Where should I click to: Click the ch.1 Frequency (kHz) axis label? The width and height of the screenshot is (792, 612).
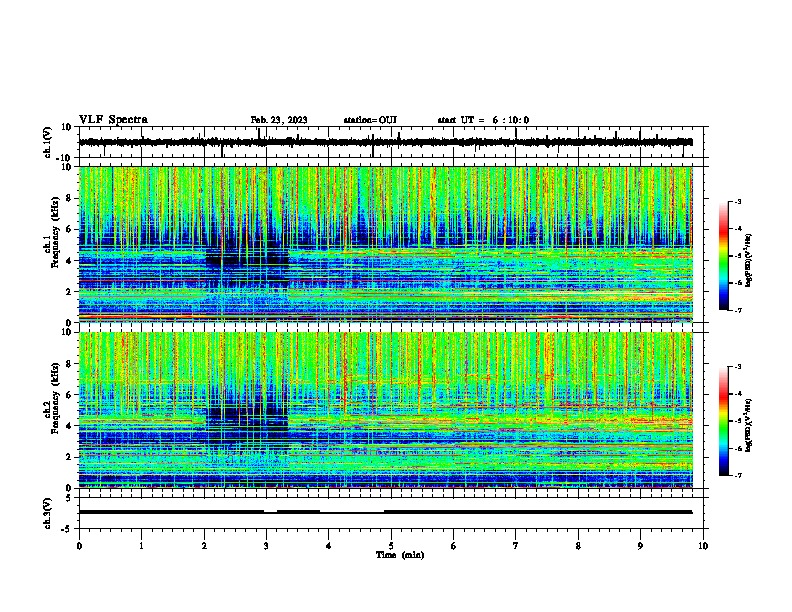coord(52,232)
